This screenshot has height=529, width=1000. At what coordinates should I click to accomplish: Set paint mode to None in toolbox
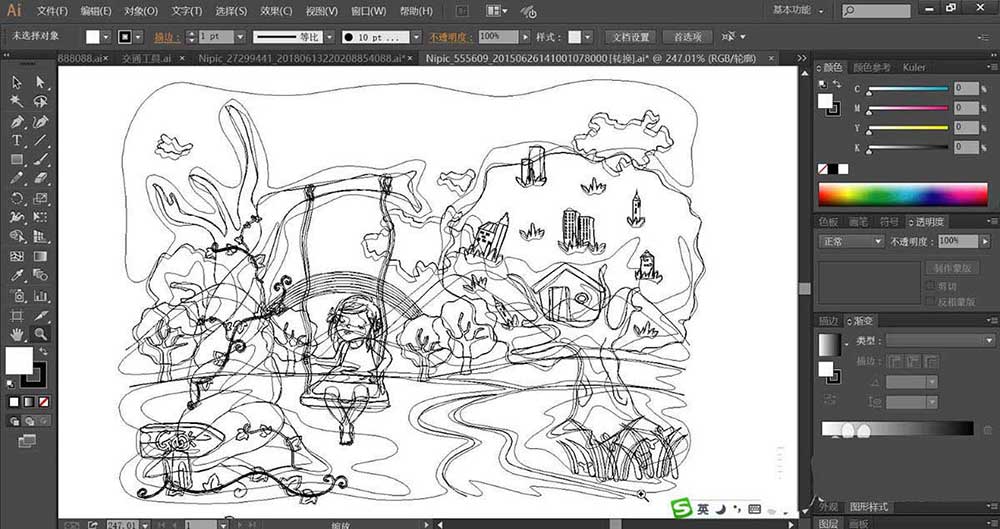pos(43,402)
